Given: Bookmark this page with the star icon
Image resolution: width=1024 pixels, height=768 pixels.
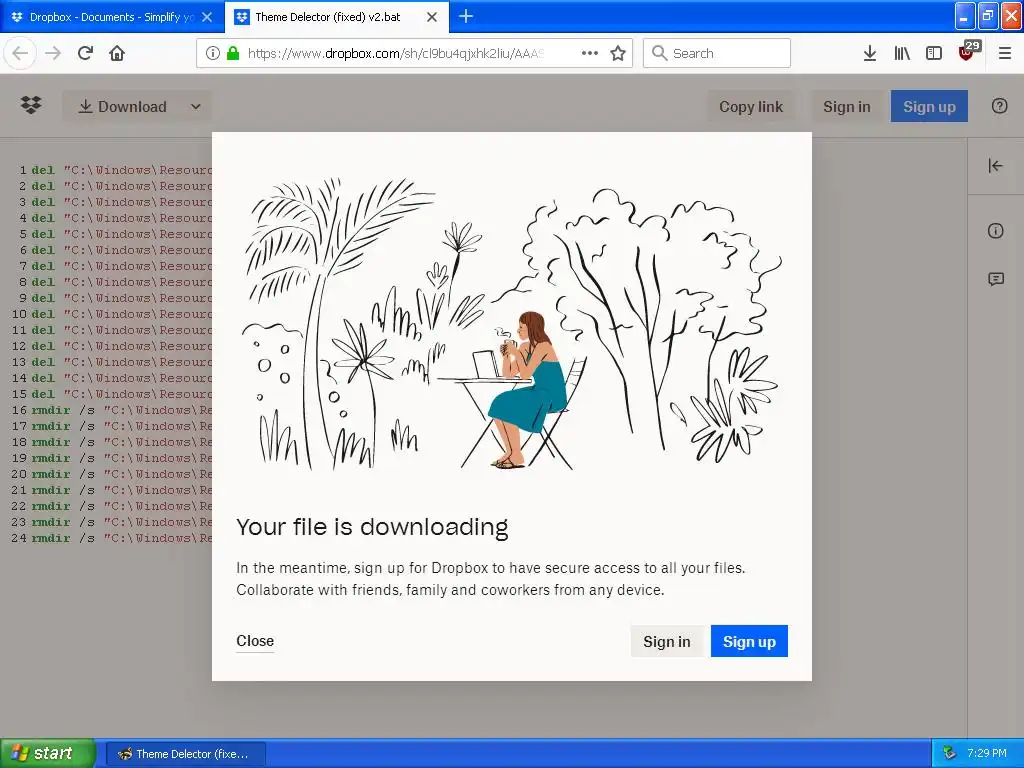Looking at the screenshot, I should 618,53.
